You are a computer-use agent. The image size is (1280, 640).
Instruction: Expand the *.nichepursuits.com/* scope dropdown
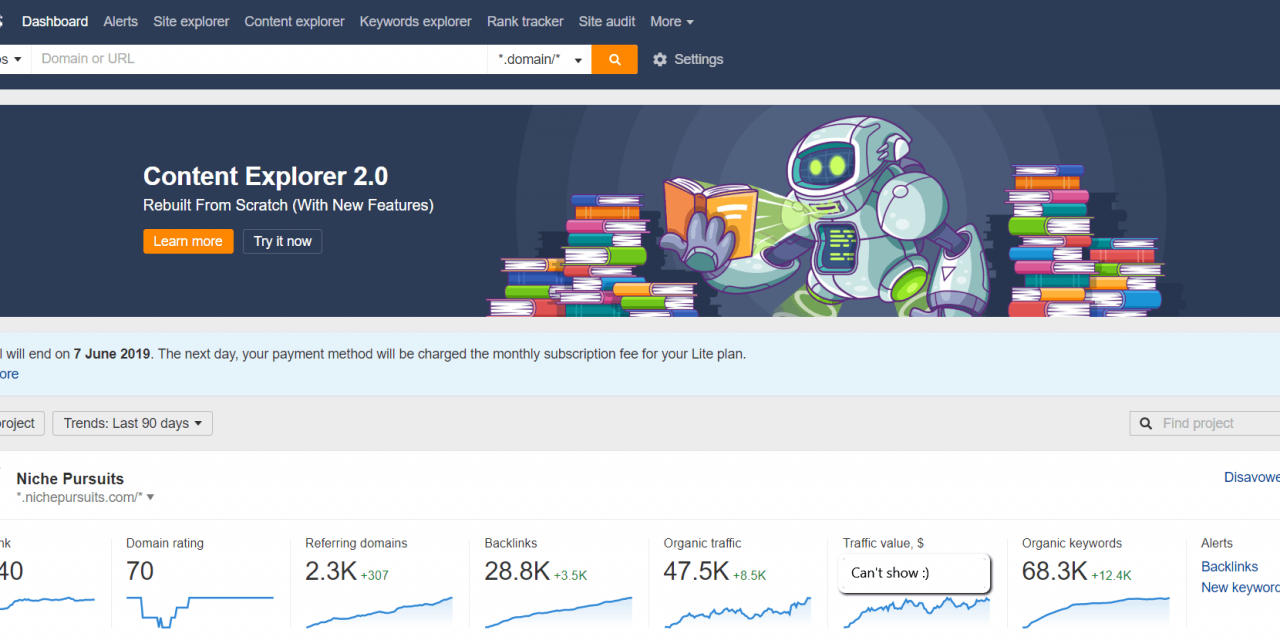pyautogui.click(x=149, y=496)
